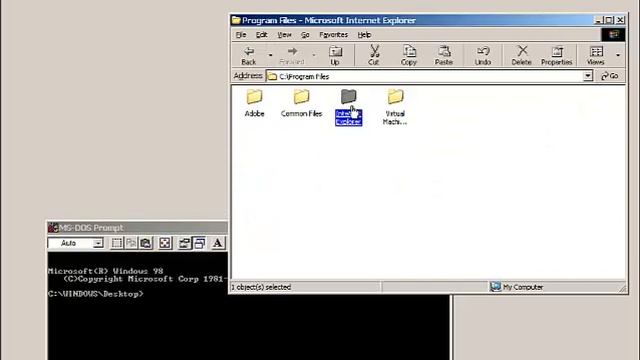Close the Program Files window
The width and height of the screenshot is (640, 360).
coord(620,20)
